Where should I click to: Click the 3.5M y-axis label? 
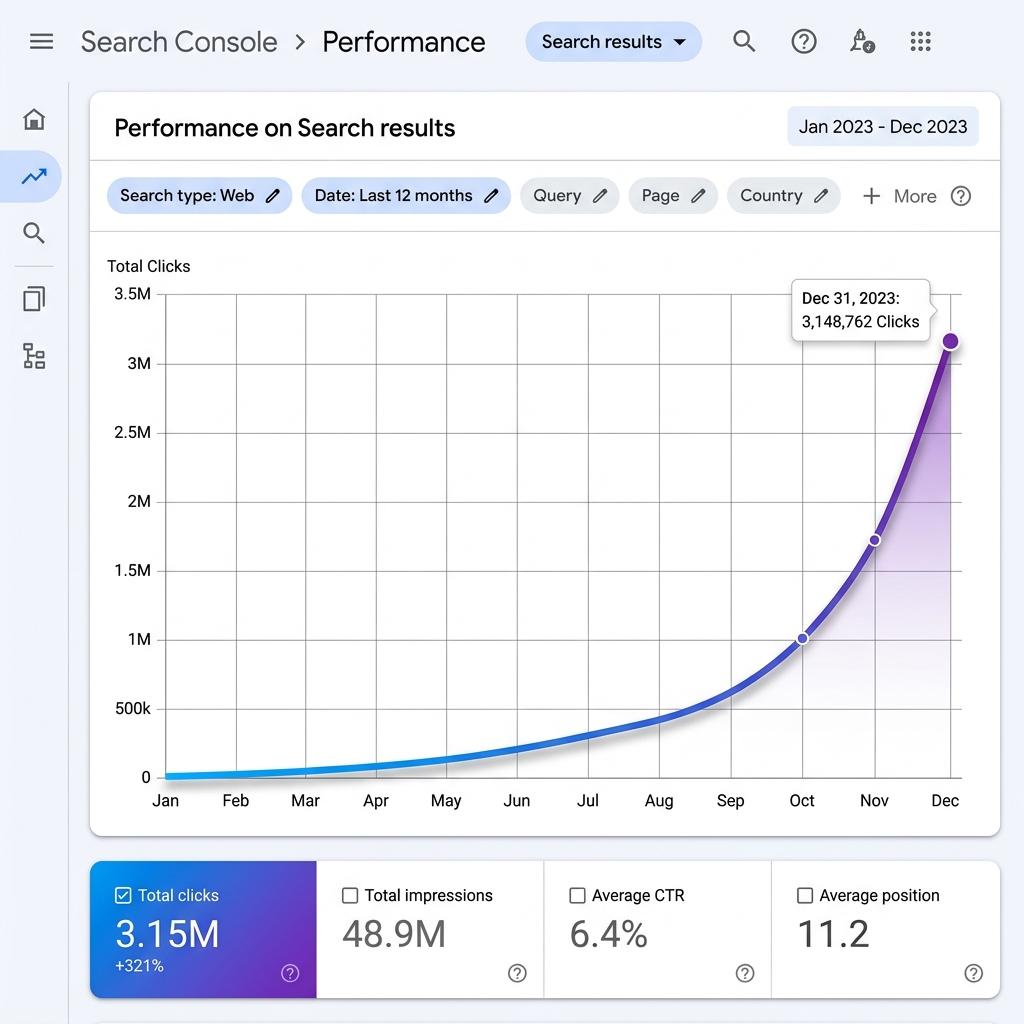132,294
